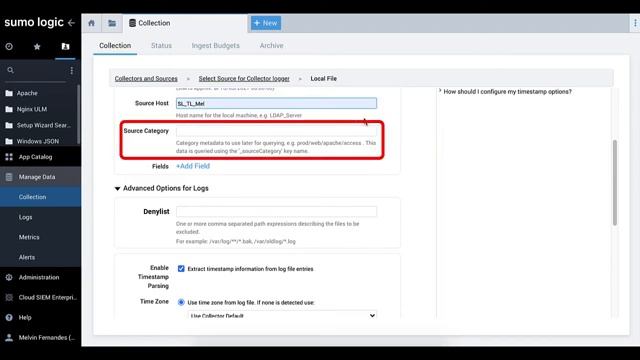Click the Cloud SIEM icon
The width and height of the screenshot is (640, 360).
point(9,297)
